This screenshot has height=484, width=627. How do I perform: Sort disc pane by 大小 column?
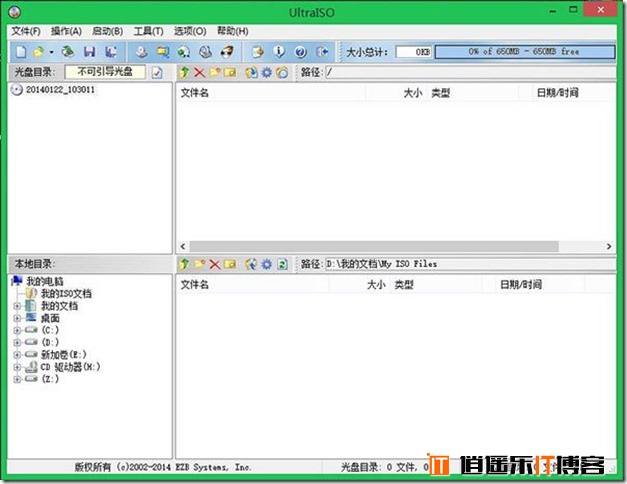(413, 93)
